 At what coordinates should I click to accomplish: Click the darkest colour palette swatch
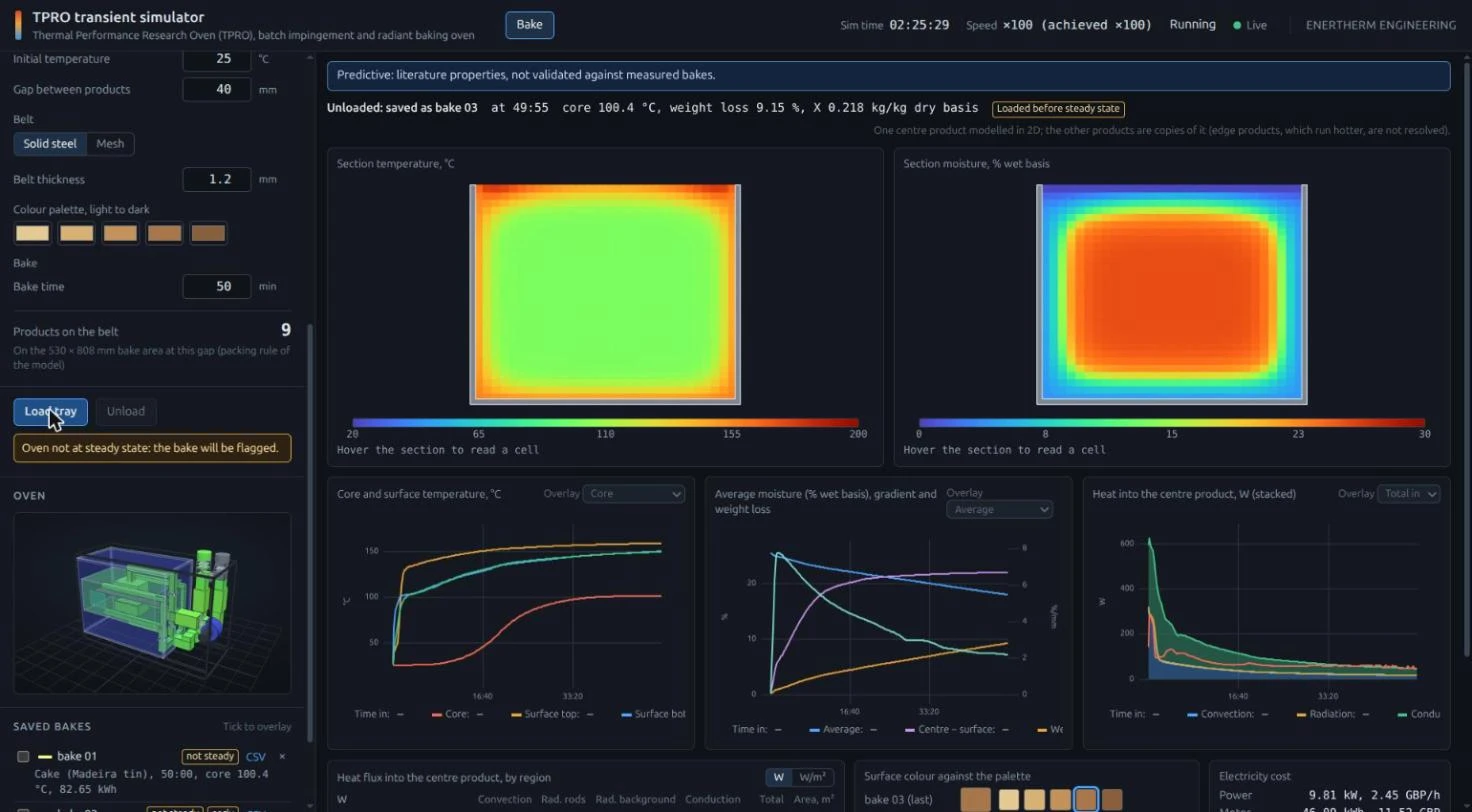point(209,234)
